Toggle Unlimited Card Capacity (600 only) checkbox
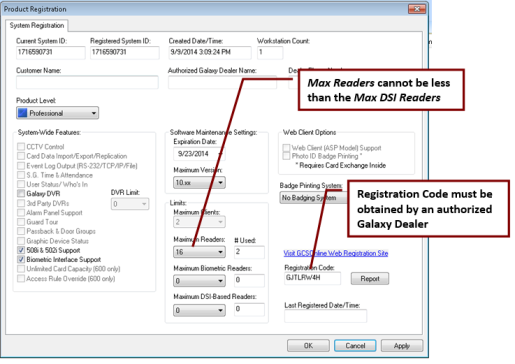The image size is (515, 364). [x=21, y=269]
